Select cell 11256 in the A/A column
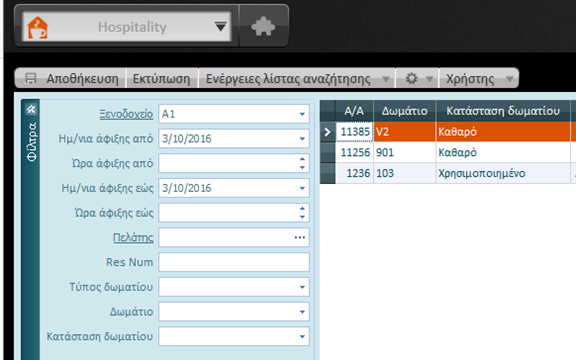 tap(354, 152)
